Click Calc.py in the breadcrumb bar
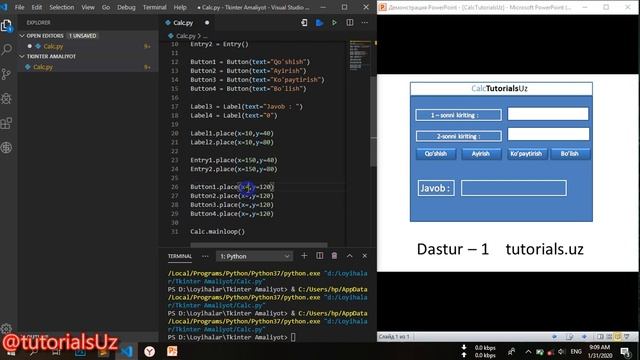The height and width of the screenshot is (360, 640). tap(186, 36)
